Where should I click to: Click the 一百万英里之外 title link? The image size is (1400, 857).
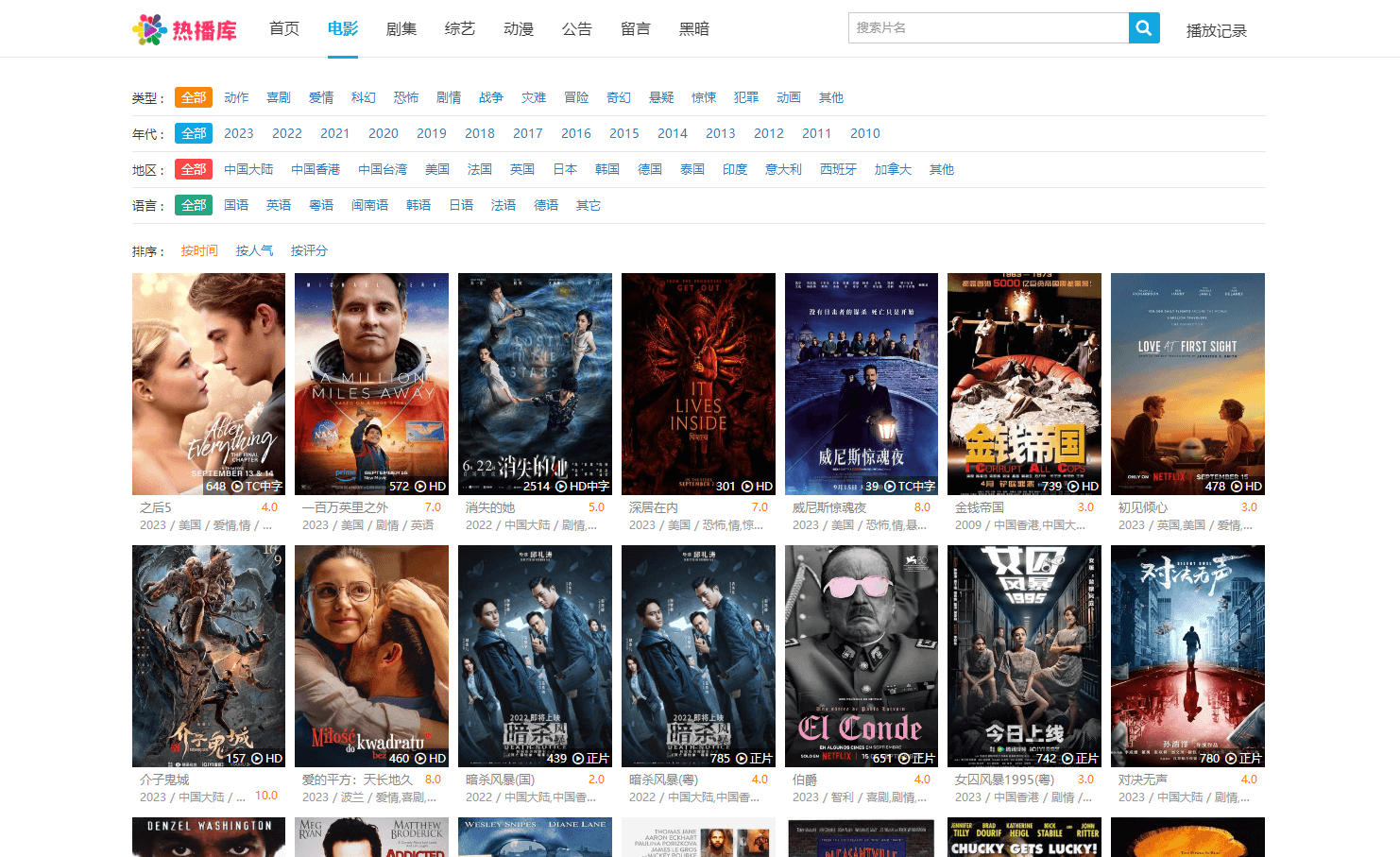(x=345, y=507)
